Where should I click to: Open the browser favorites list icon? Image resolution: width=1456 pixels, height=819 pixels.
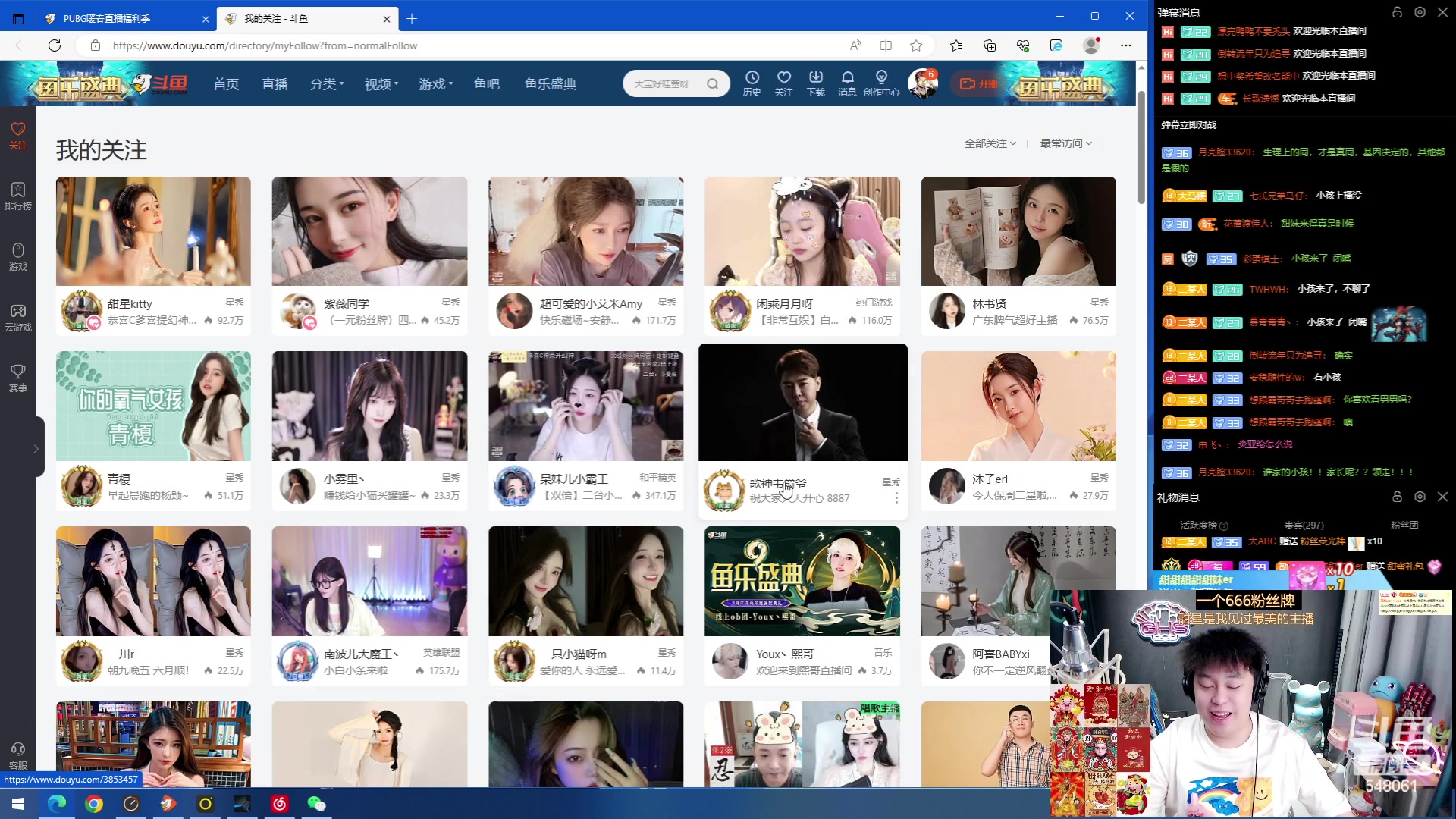pos(956,45)
